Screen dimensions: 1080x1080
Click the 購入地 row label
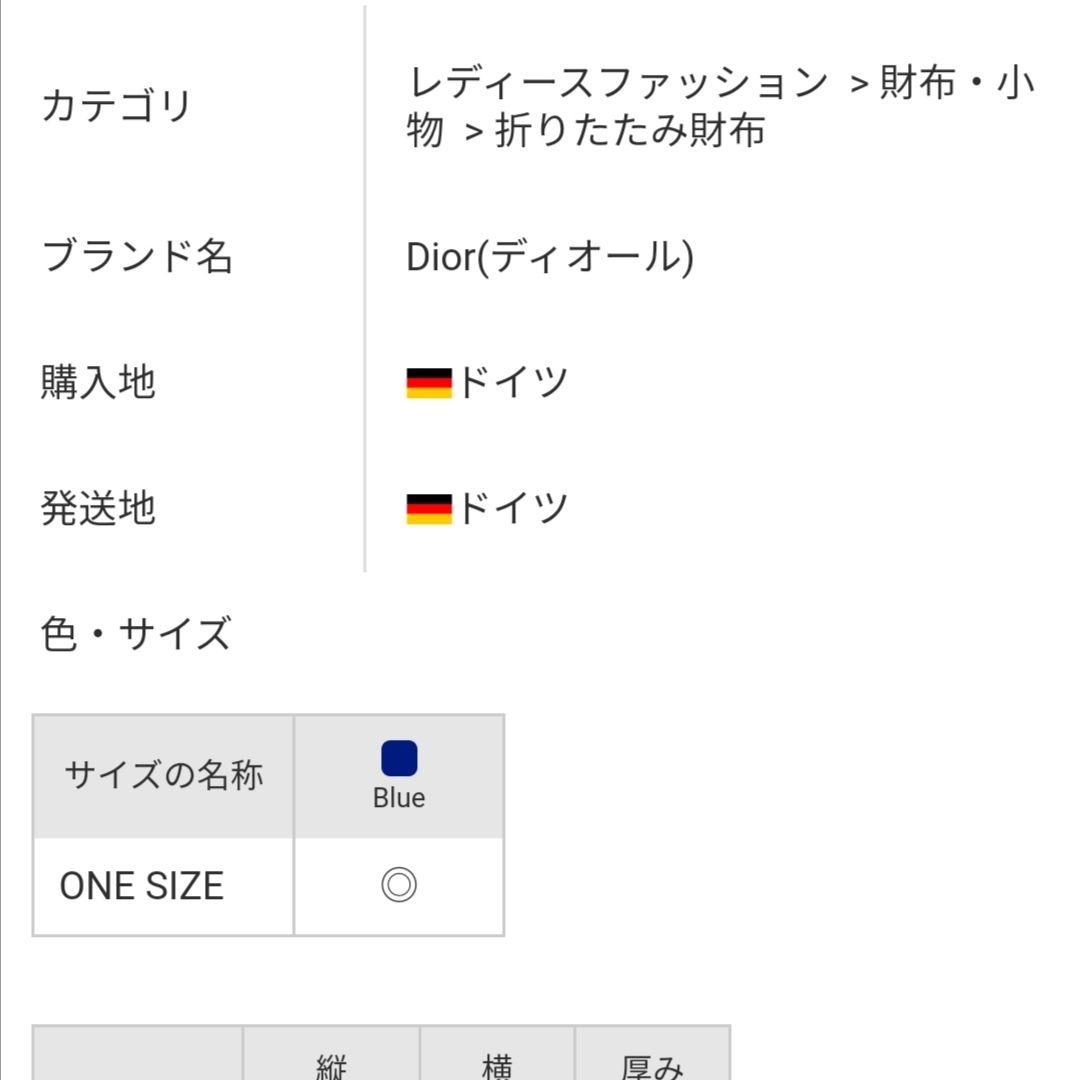[98, 382]
